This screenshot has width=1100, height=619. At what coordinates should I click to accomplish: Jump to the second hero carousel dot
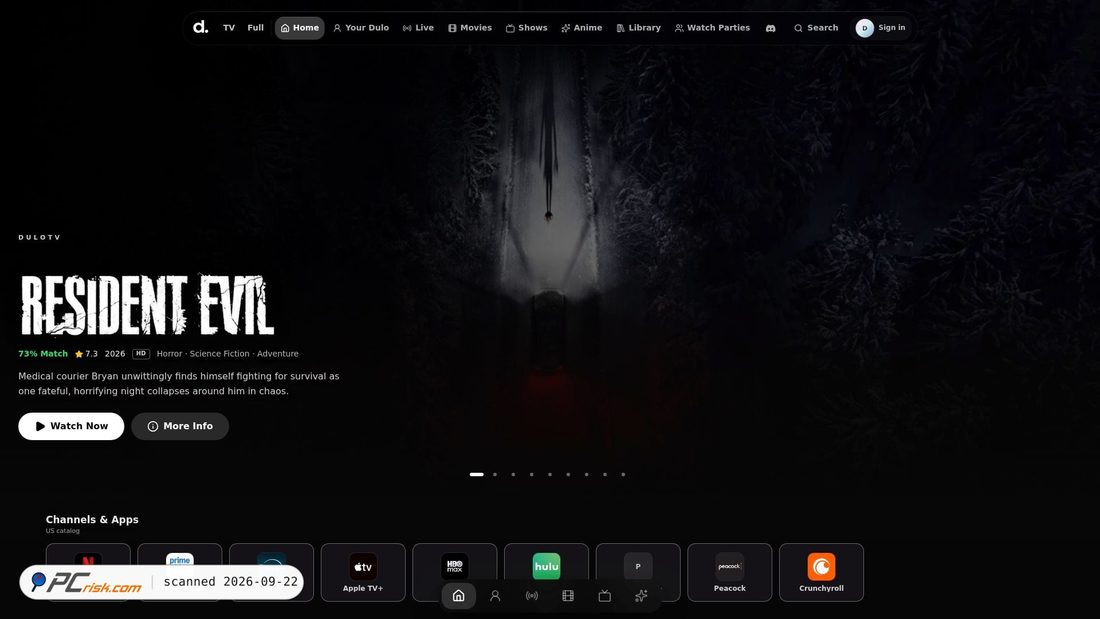[495, 474]
